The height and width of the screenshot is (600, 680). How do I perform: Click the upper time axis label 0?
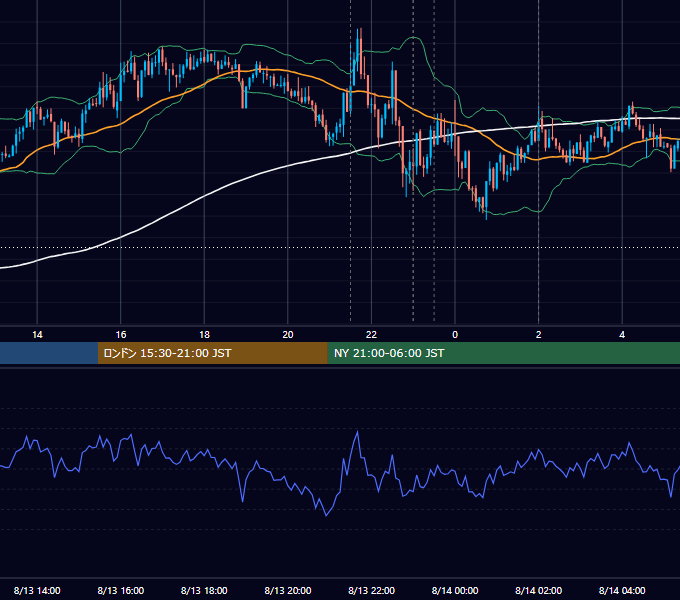tap(455, 335)
